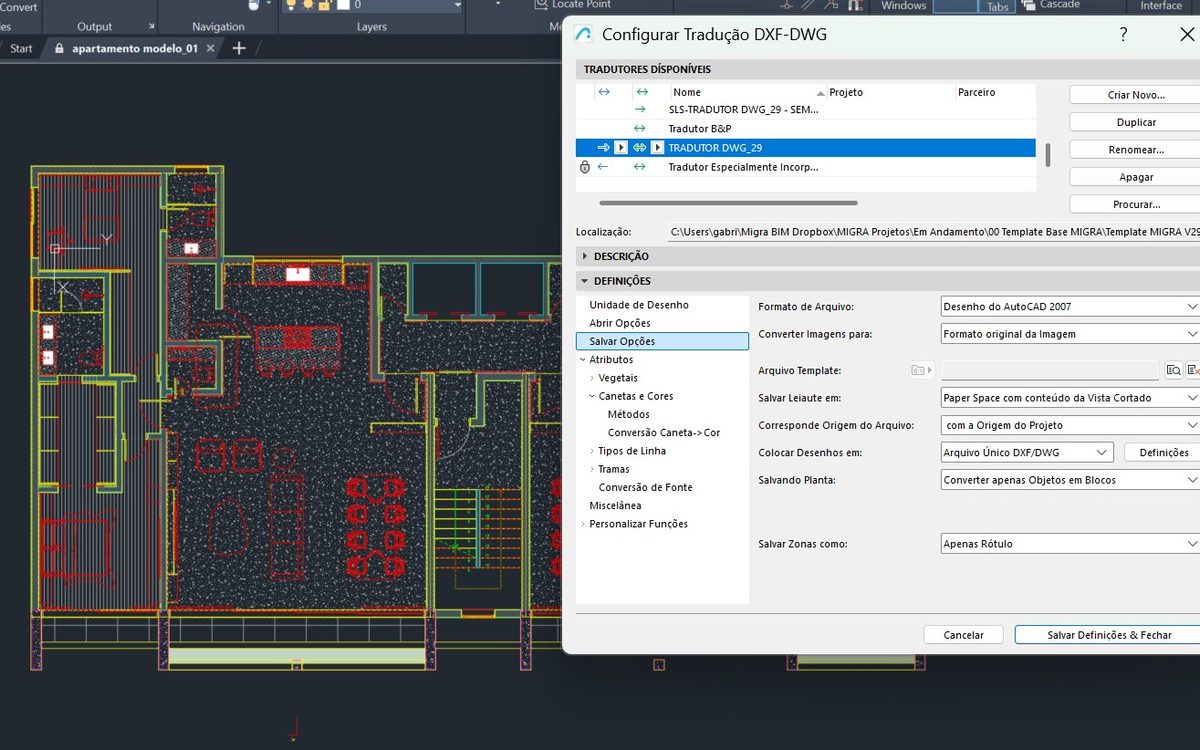Add a new AutoCAD drawing tab with plus icon

[x=238, y=48]
